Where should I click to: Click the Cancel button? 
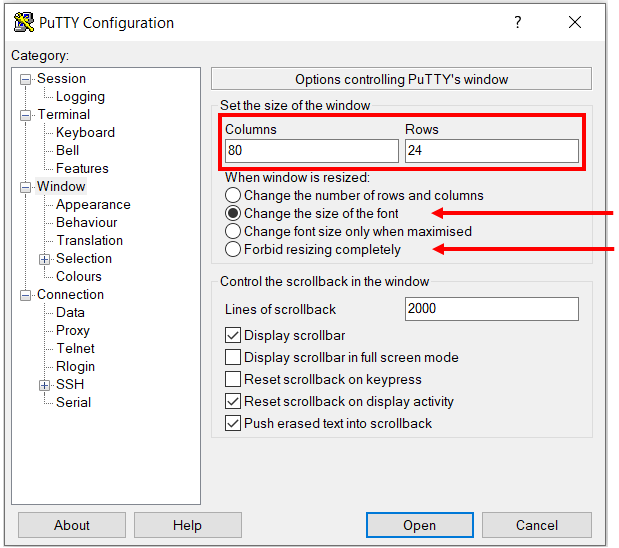(536, 525)
